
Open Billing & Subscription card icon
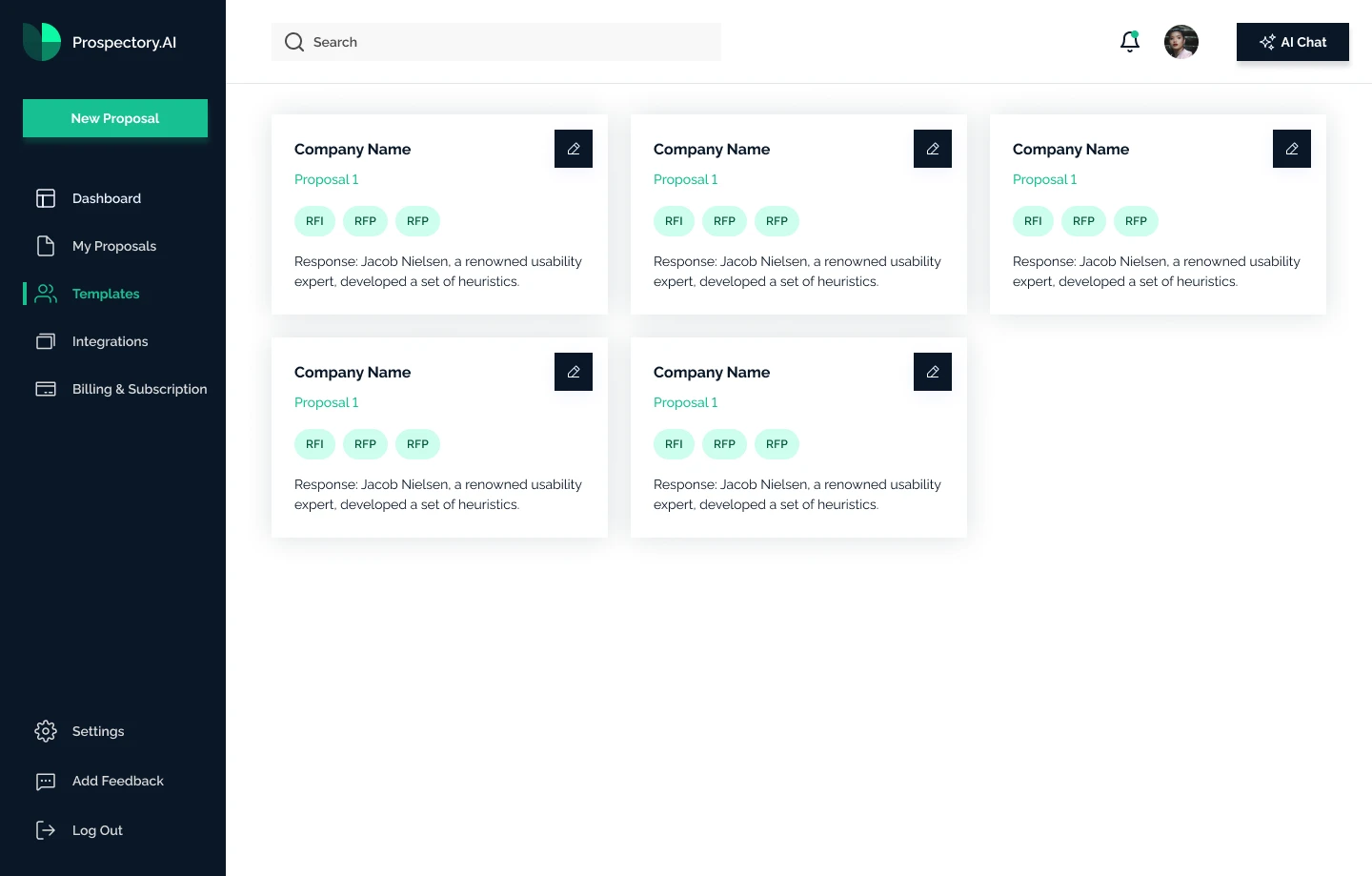46,389
